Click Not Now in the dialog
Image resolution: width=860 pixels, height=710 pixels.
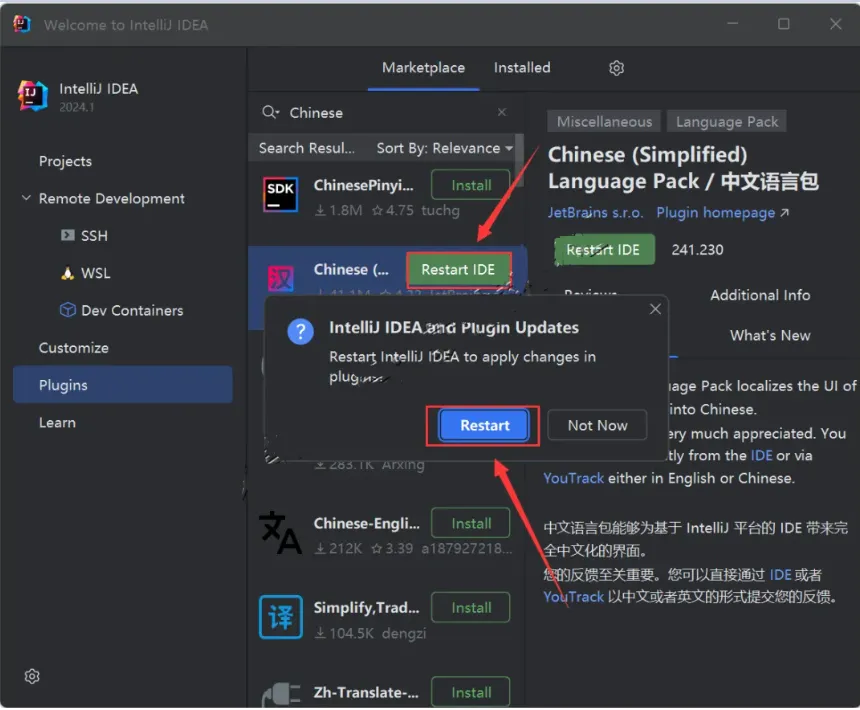tap(597, 425)
